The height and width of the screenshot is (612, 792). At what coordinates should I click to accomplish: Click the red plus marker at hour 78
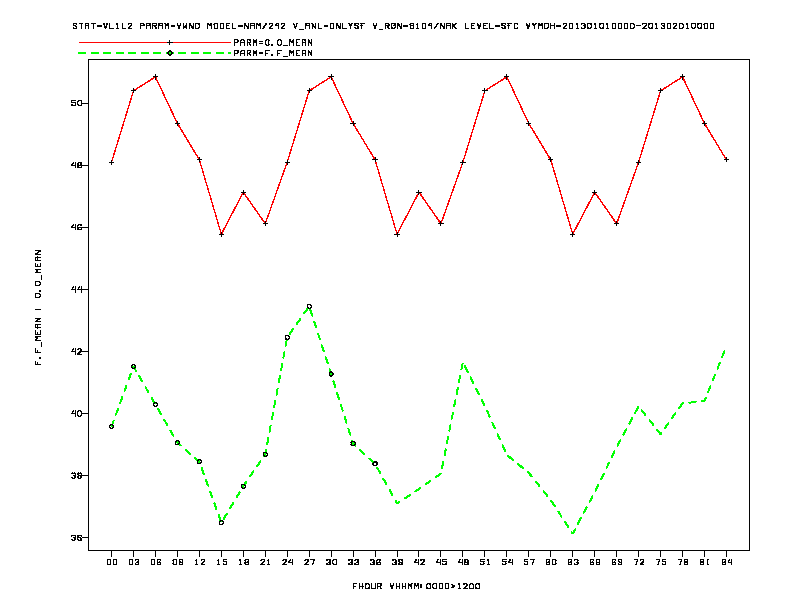pyautogui.click(x=682, y=77)
